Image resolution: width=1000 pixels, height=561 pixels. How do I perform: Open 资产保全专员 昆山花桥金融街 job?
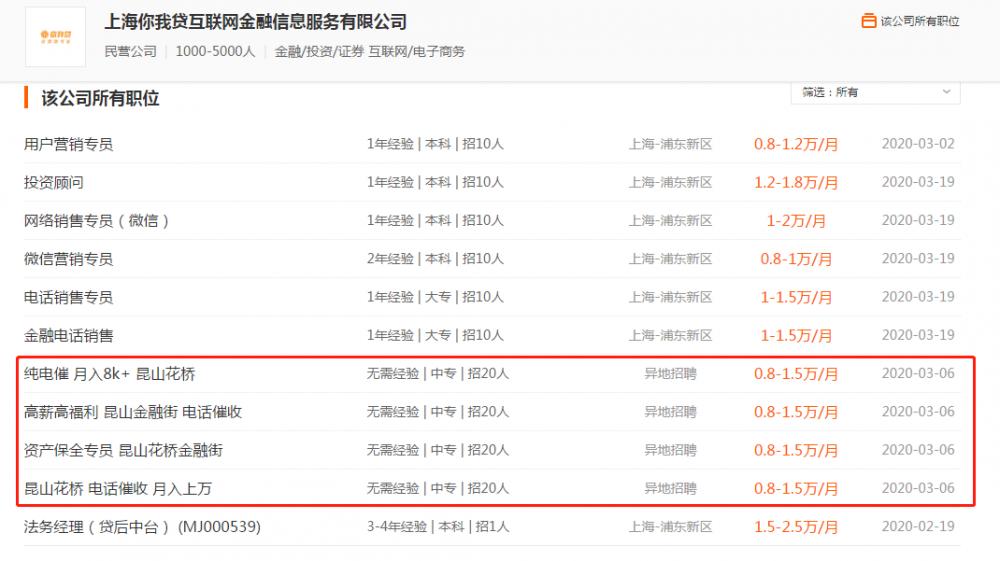123,450
